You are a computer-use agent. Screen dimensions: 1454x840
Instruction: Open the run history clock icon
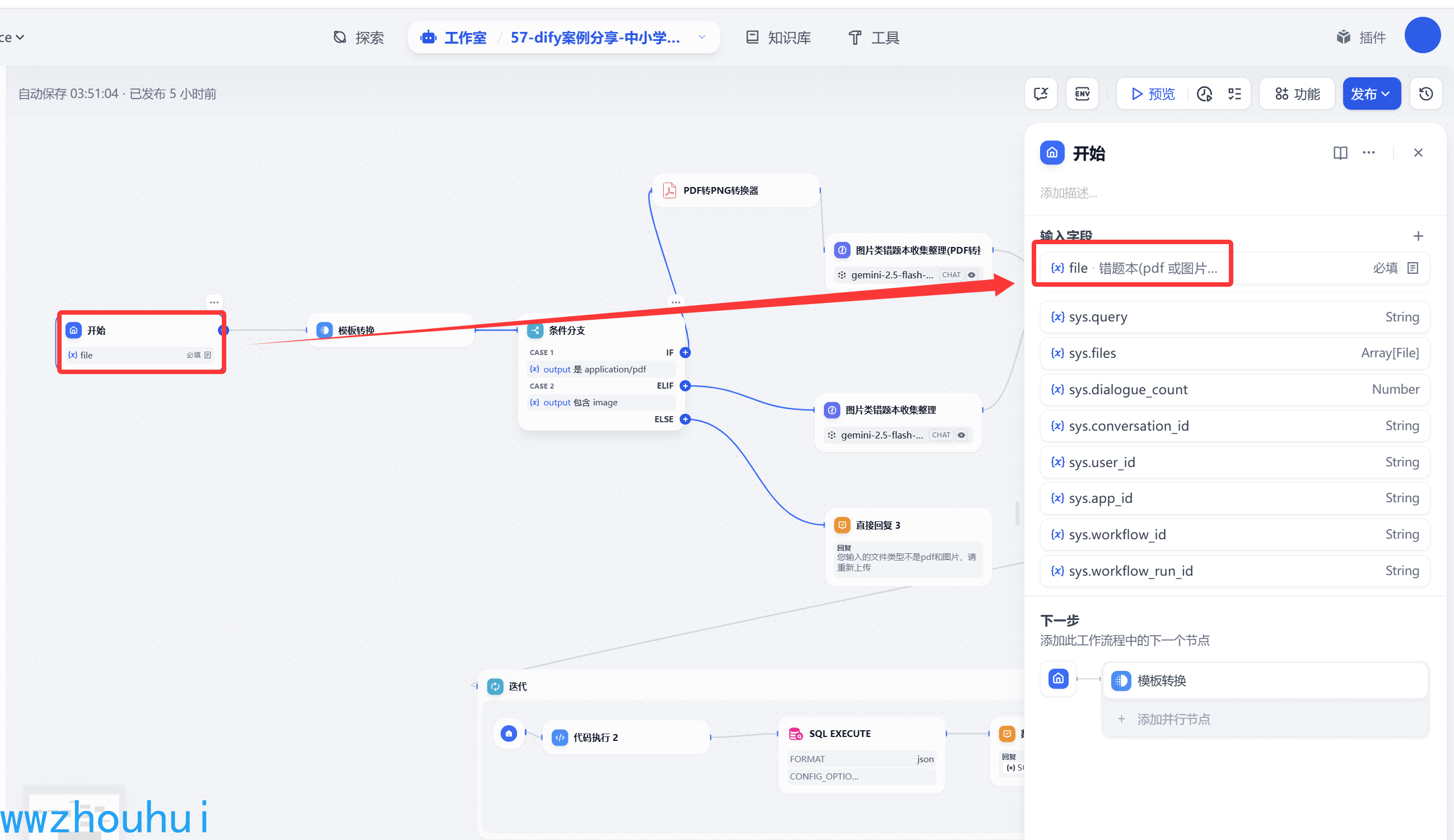[x=1204, y=94]
